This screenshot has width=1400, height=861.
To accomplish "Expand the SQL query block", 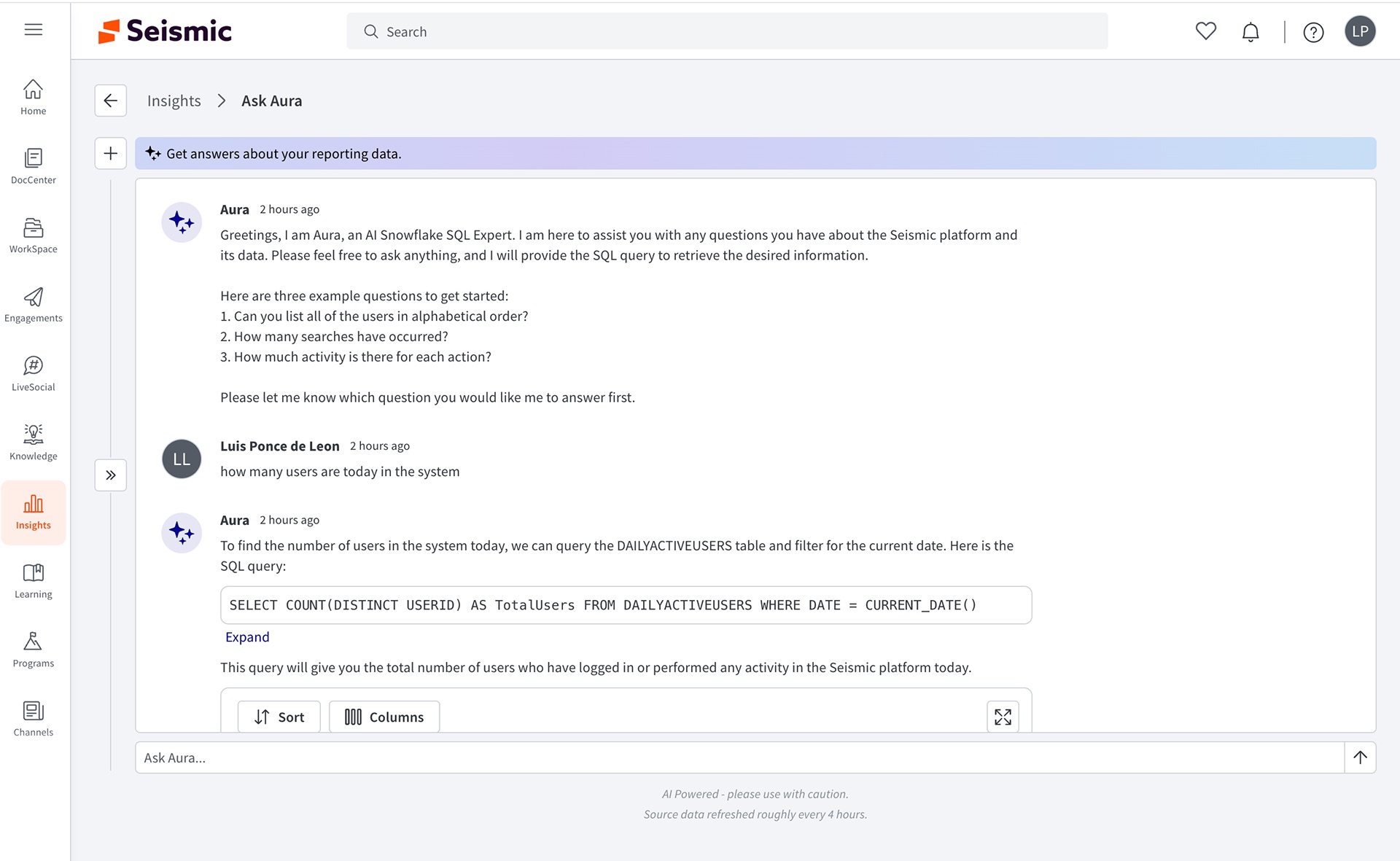I will click(247, 637).
